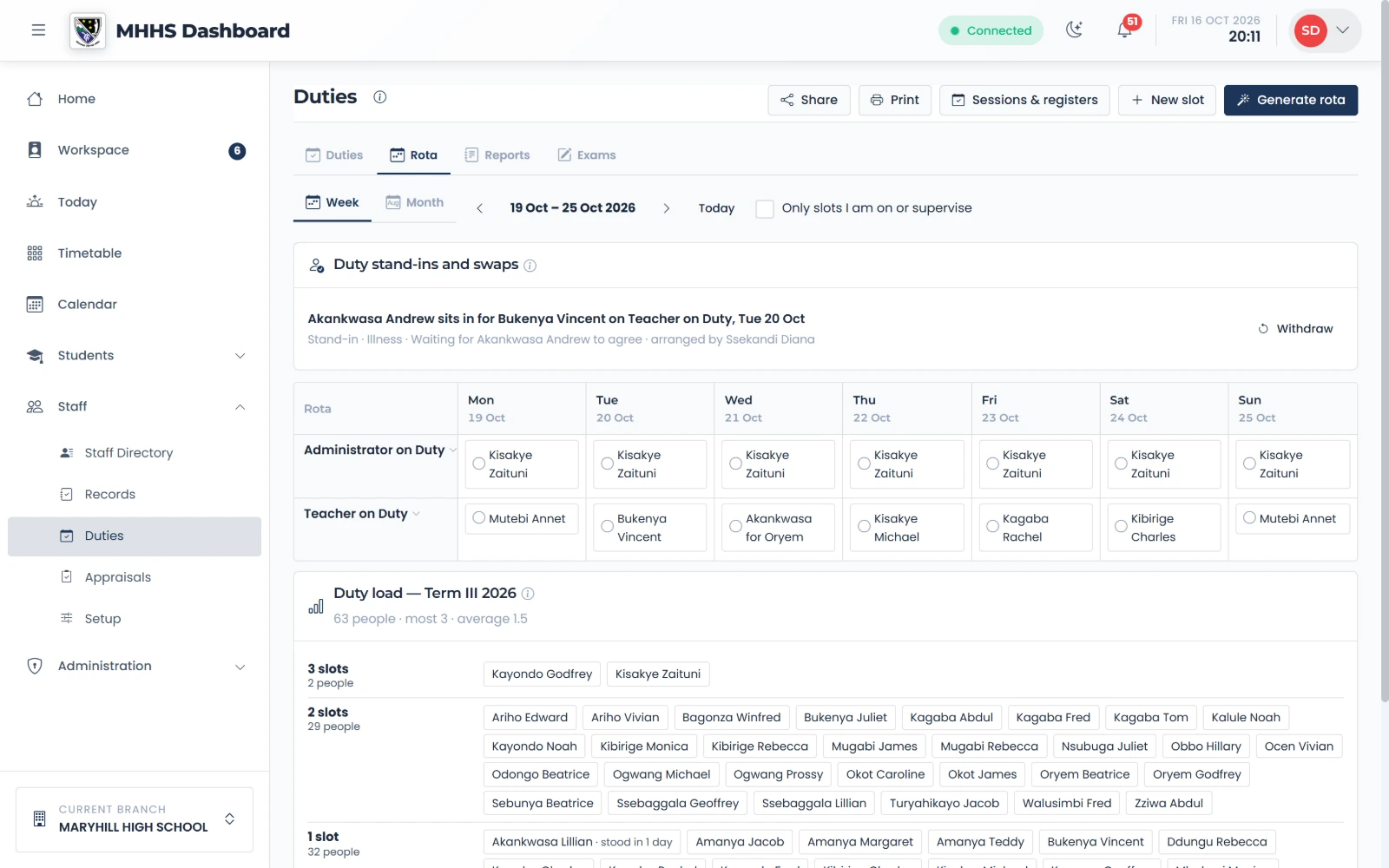Click the Kayondo Godfrey chip in 3 slots
This screenshot has height=868, width=1389.
pyautogui.click(x=542, y=674)
